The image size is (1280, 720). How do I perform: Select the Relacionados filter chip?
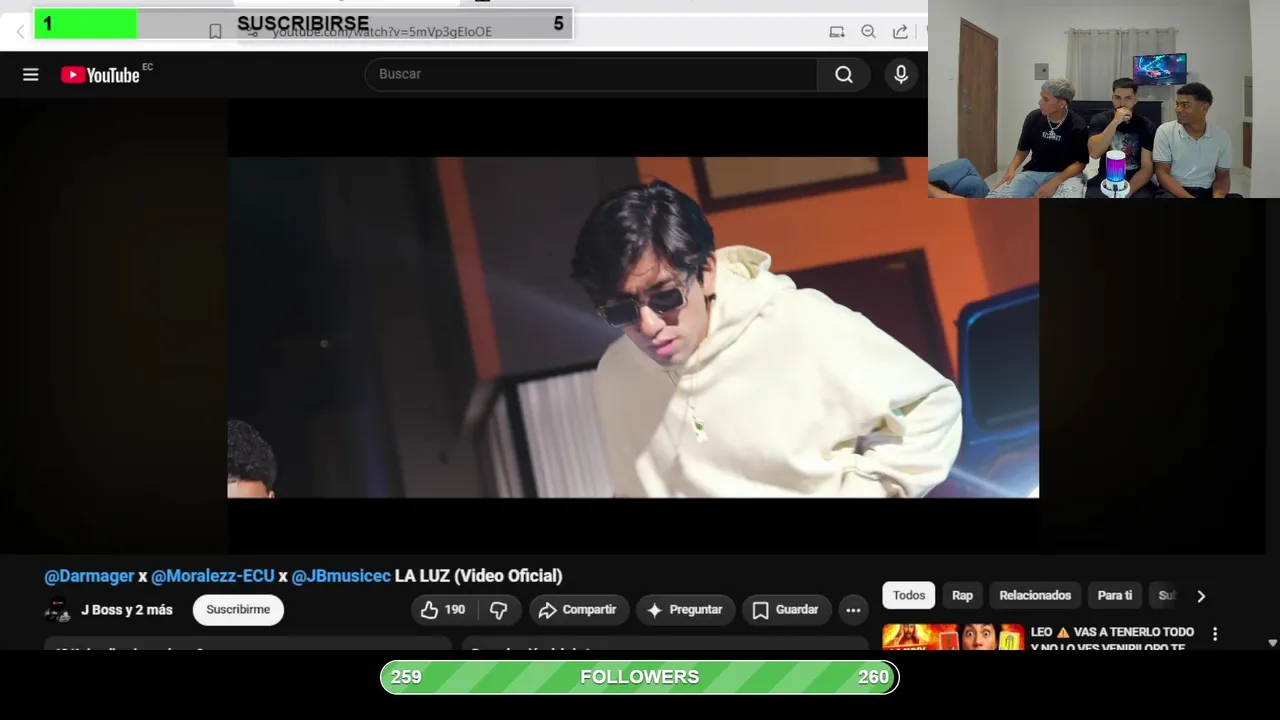coord(1035,596)
